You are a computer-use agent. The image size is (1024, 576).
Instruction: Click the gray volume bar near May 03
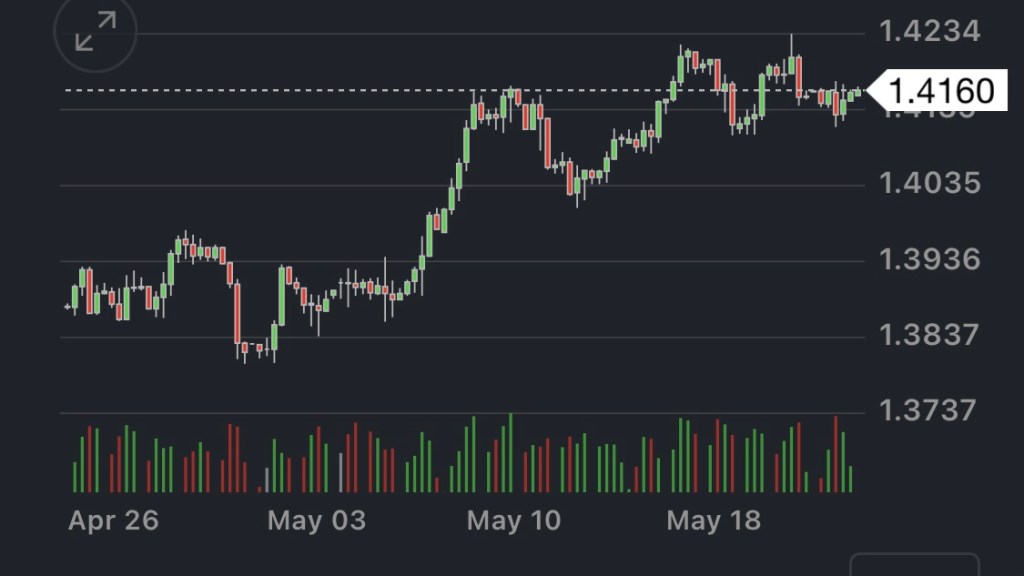point(341,473)
